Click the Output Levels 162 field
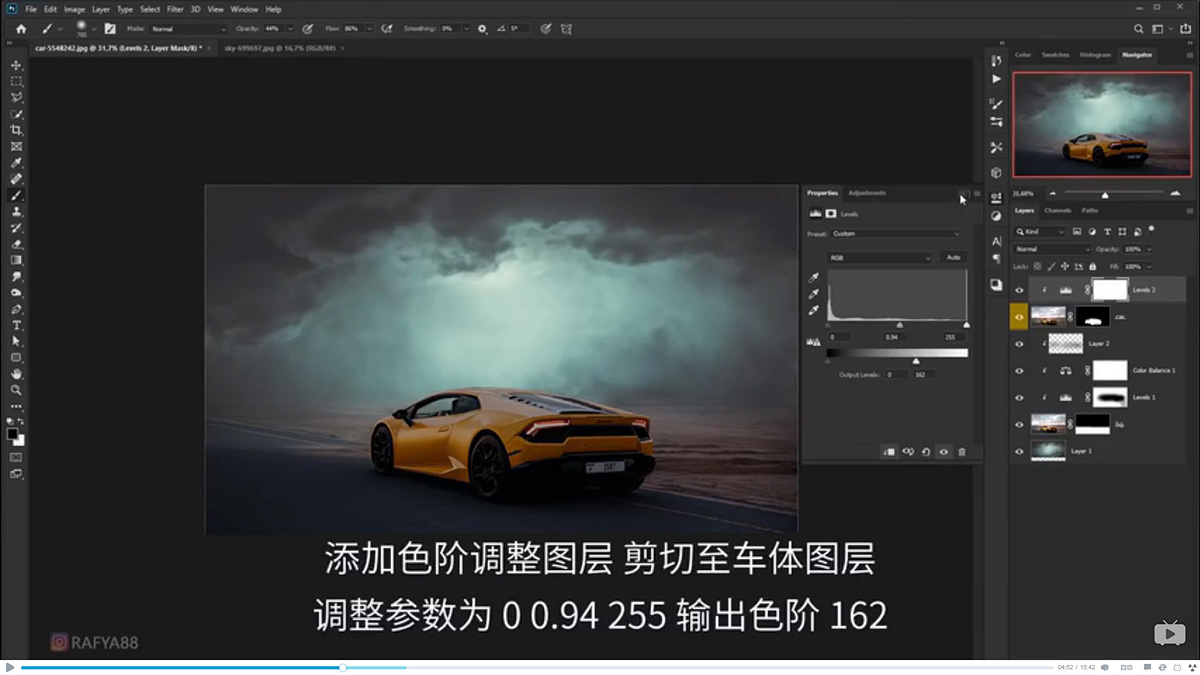Viewport: 1200px width, 675px height. point(925,374)
